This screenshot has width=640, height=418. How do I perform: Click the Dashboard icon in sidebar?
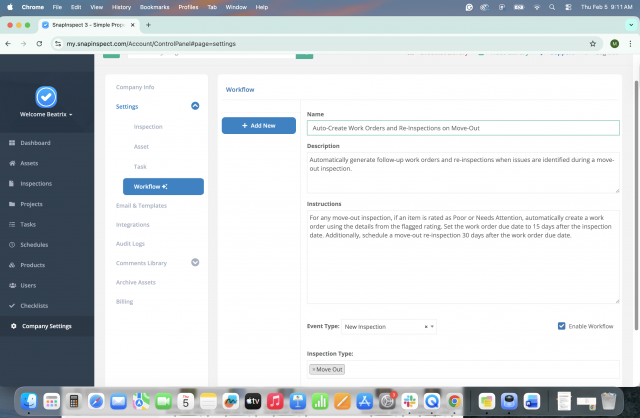coord(12,143)
